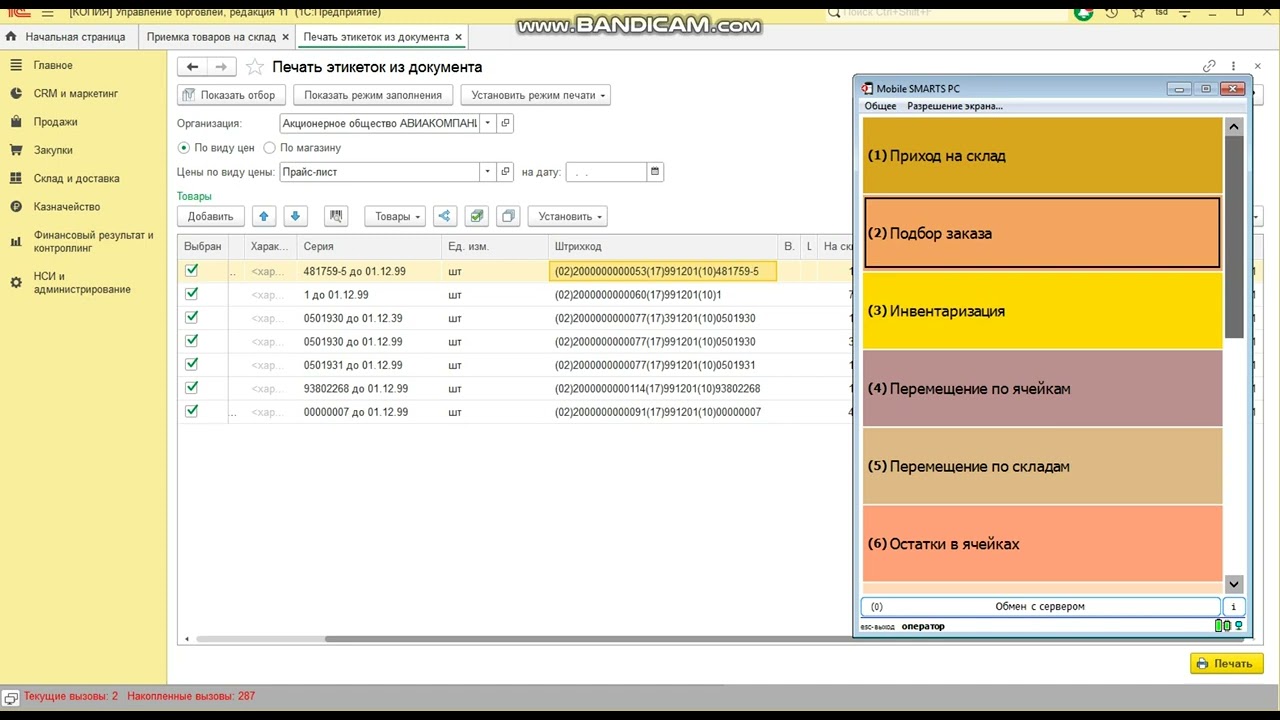Expand the Цены по виду цены combo box
This screenshot has width=1280, height=720.
coord(488,172)
